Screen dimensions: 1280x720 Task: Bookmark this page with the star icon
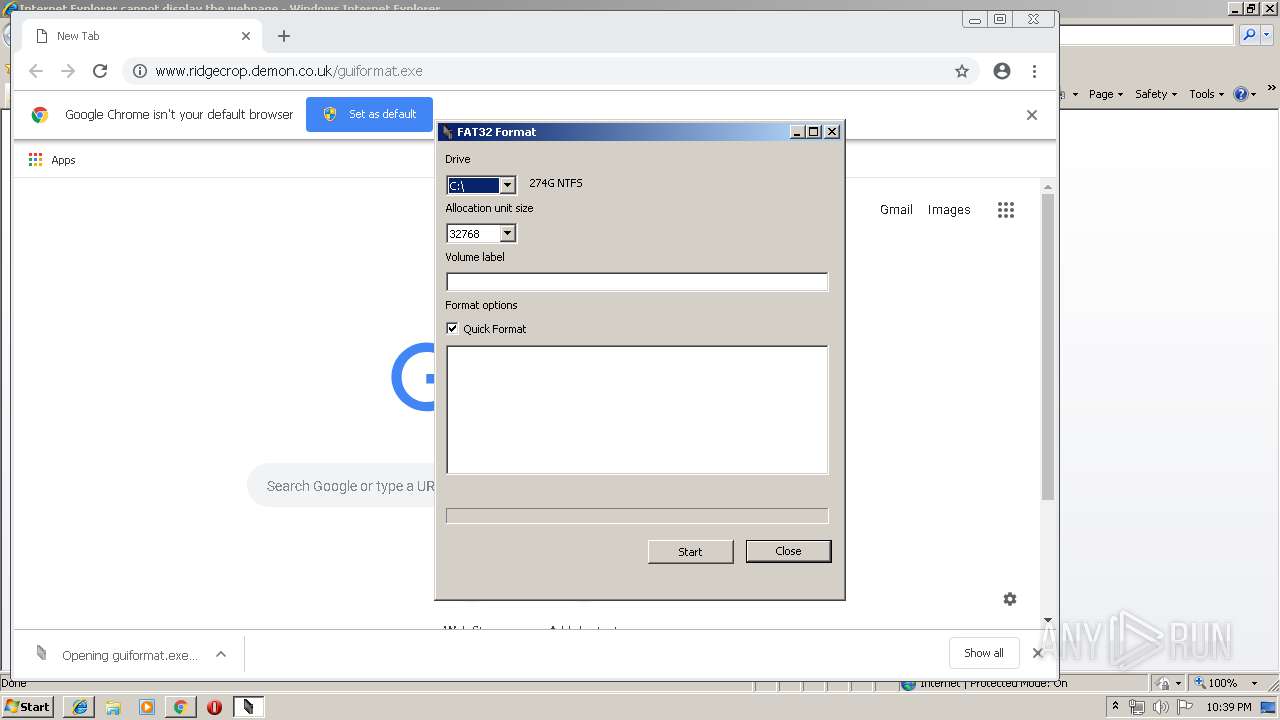962,71
